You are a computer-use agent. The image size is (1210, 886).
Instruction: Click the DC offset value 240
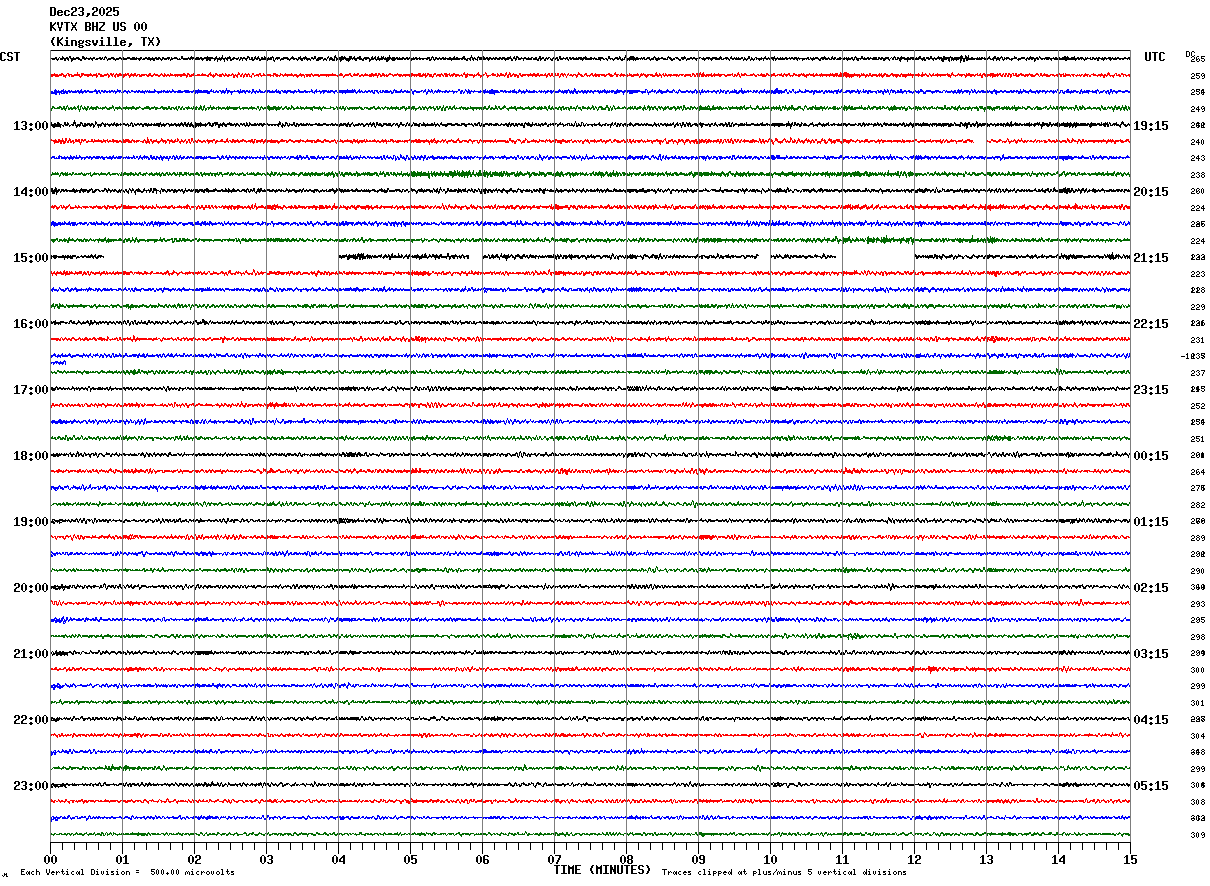tap(1197, 142)
